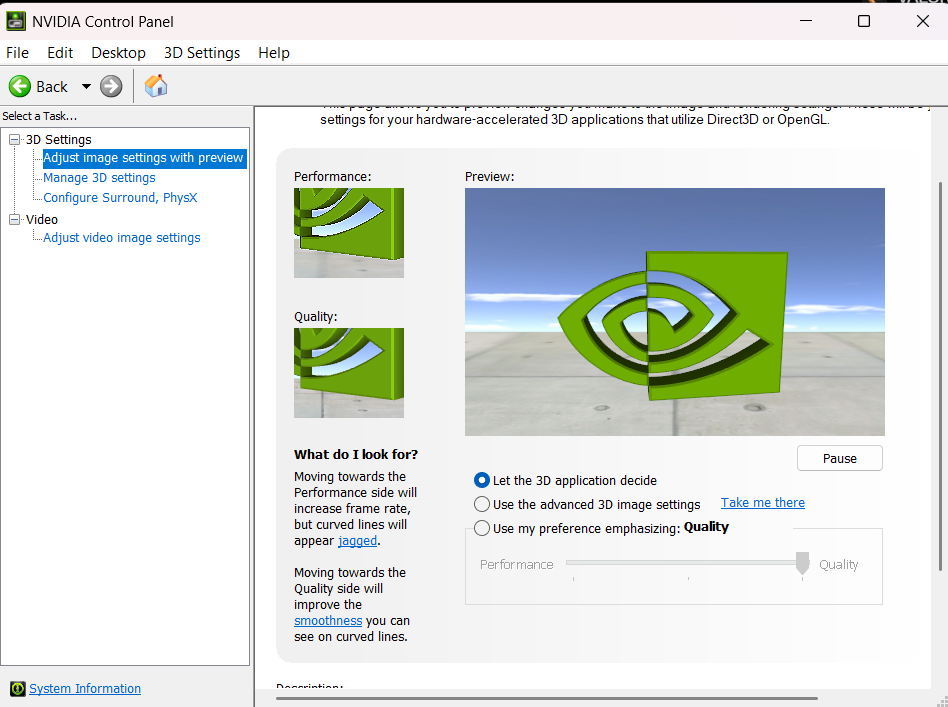Click the grey Forward arrow icon
The height and width of the screenshot is (707, 948).
pyautogui.click(x=111, y=86)
